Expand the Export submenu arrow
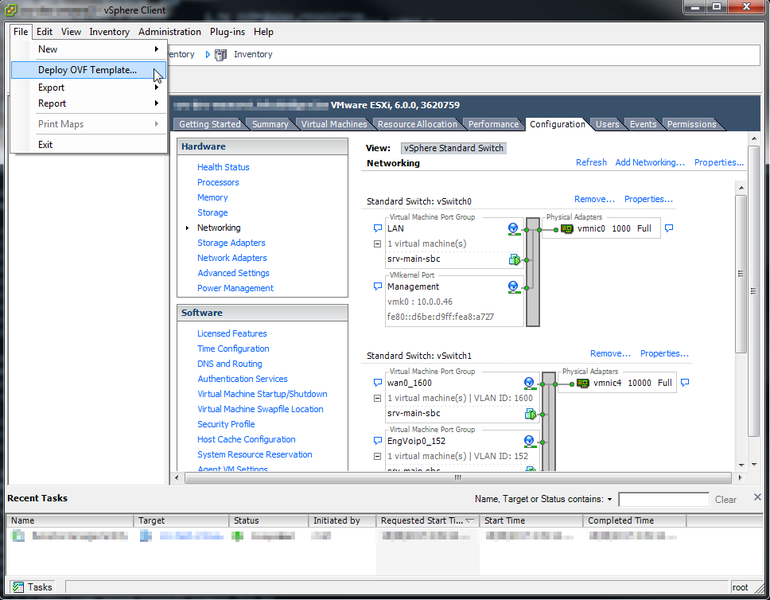 point(156,87)
